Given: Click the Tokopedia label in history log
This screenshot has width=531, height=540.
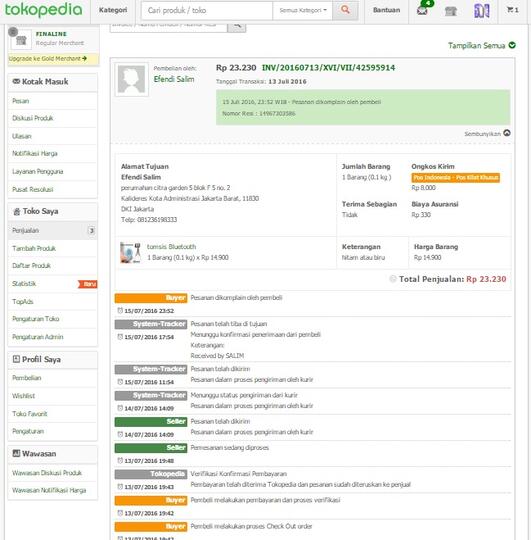Looking at the screenshot, I should pos(151,474).
